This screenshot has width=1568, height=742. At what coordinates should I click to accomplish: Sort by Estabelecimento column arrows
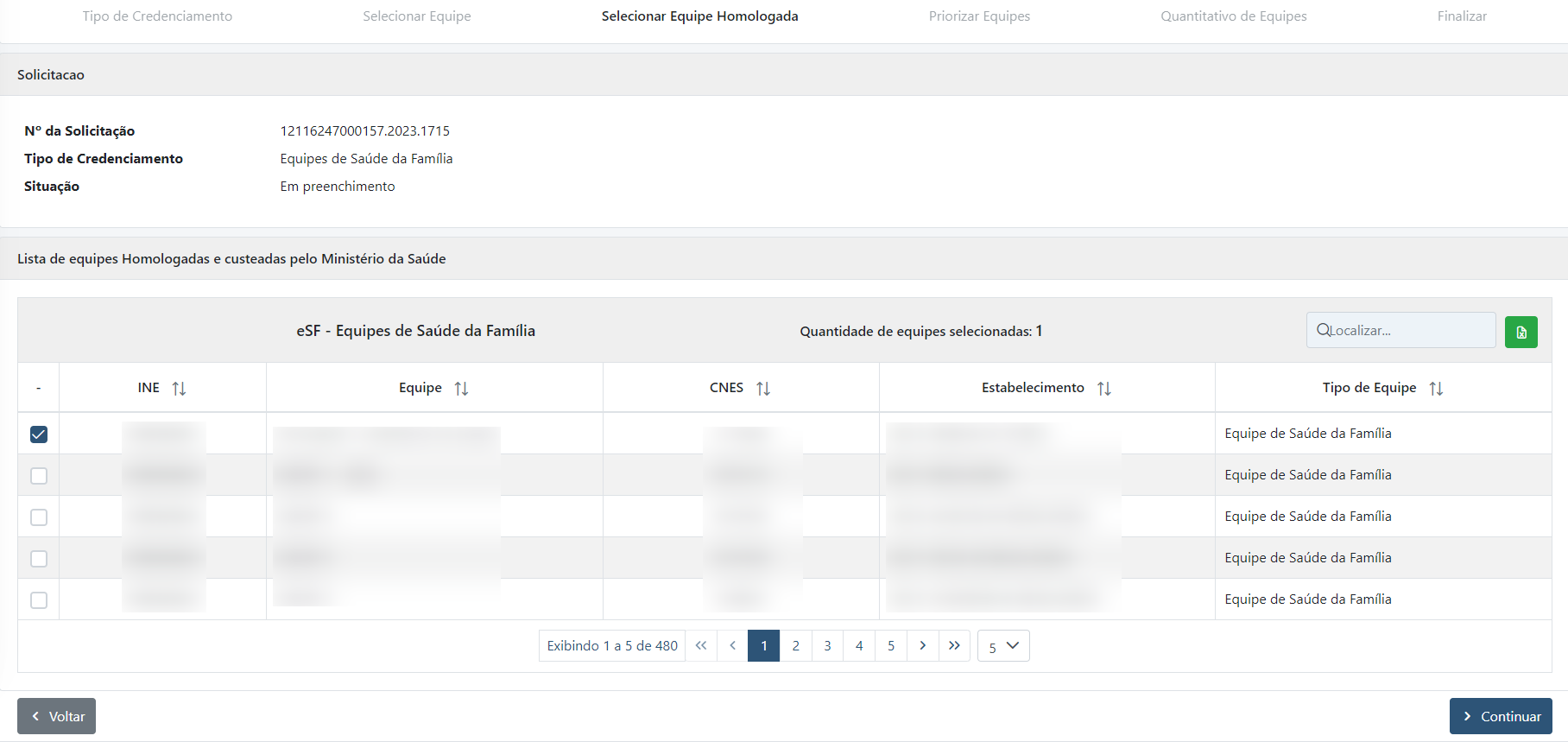[1104, 389]
